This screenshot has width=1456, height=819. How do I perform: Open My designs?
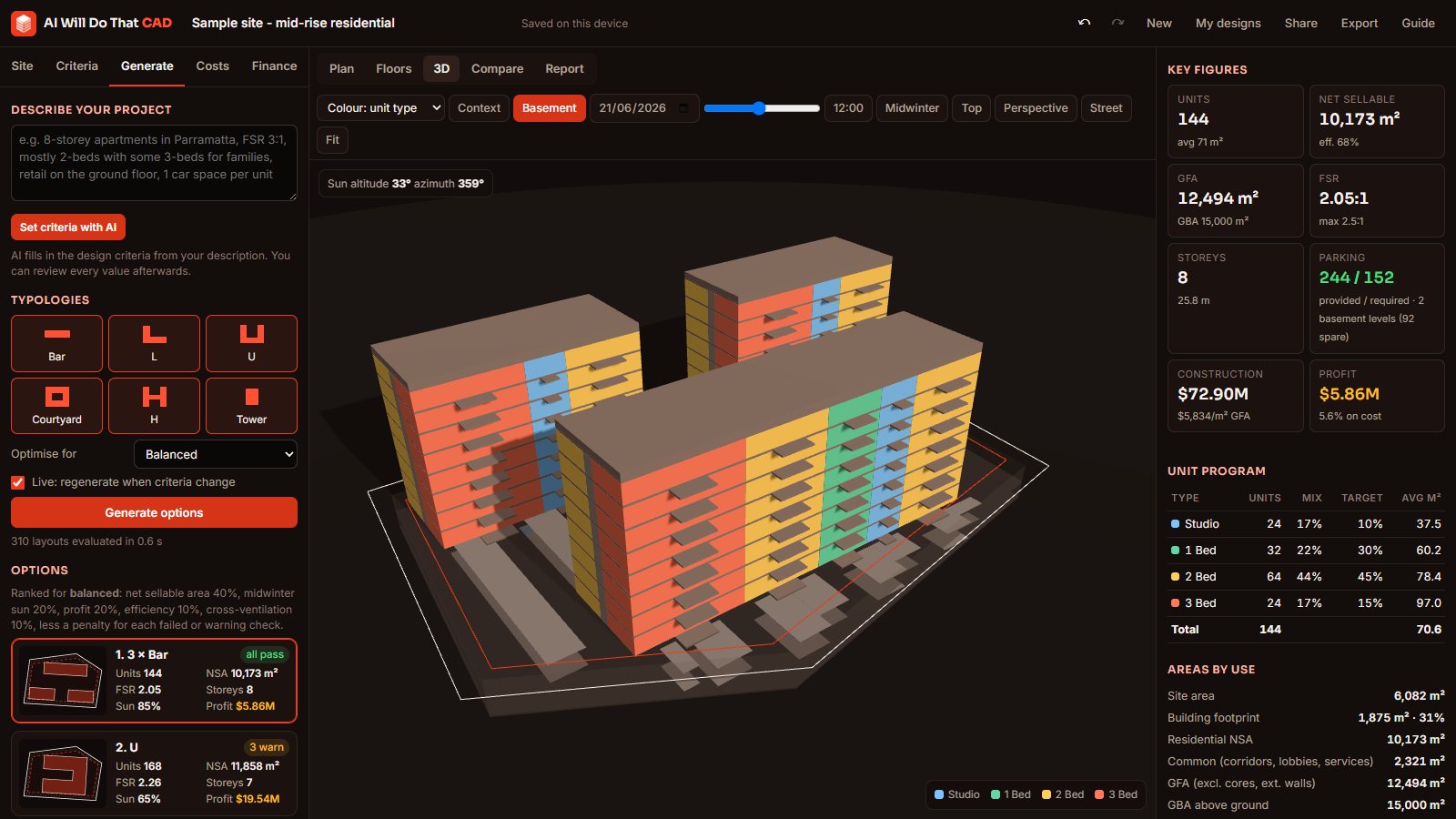(x=1228, y=24)
